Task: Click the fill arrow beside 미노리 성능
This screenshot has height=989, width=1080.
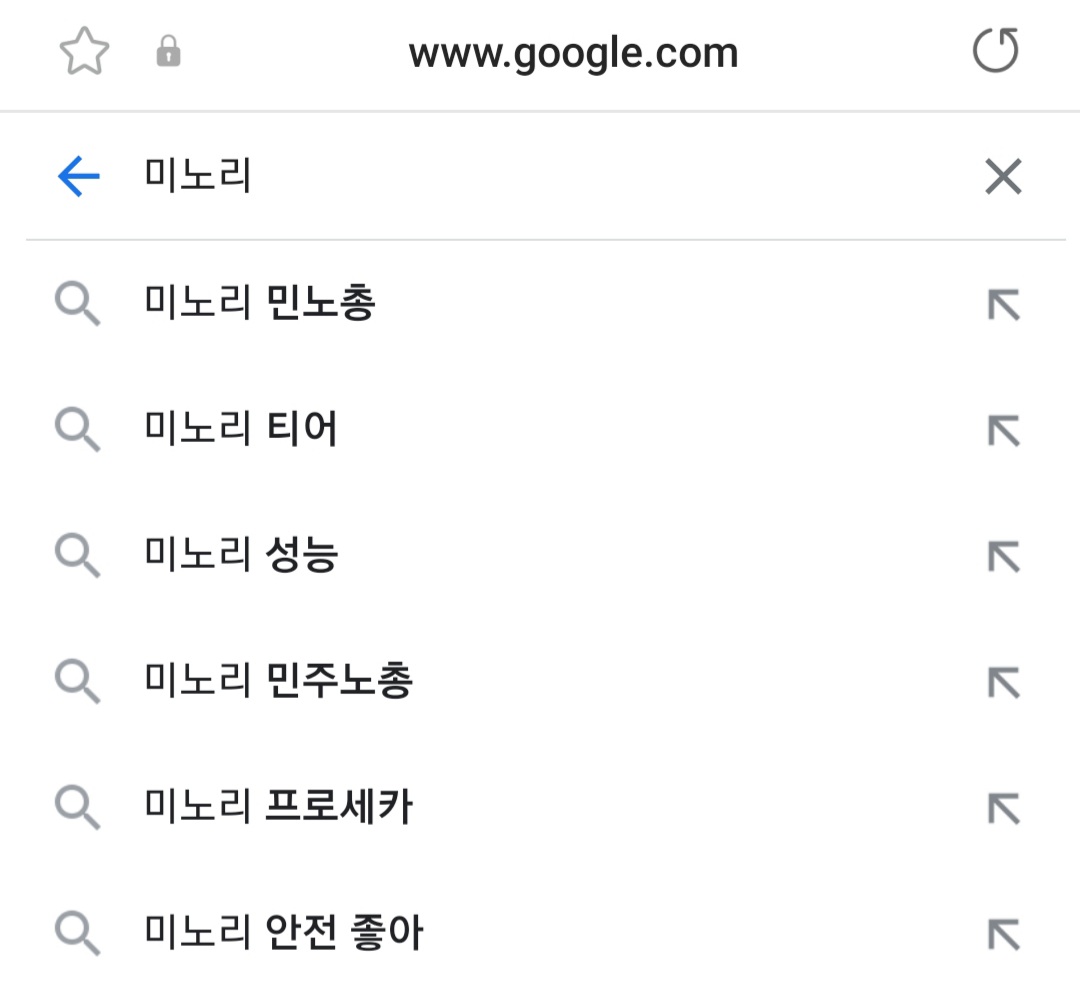Action: 1003,556
